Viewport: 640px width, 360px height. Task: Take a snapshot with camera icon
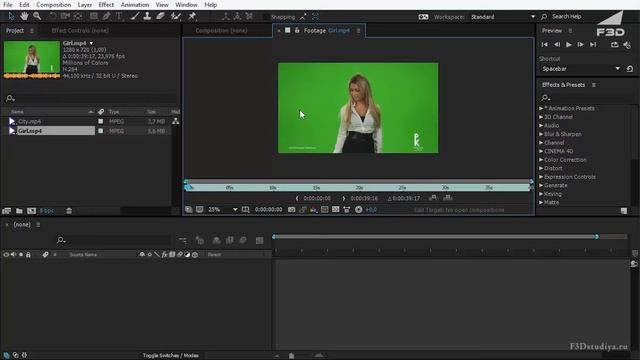291,209
